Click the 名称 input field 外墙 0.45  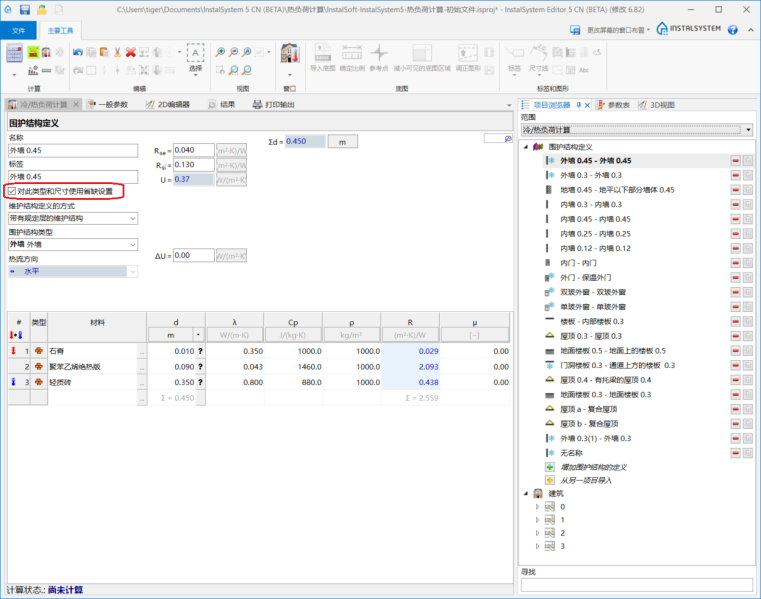coord(73,150)
